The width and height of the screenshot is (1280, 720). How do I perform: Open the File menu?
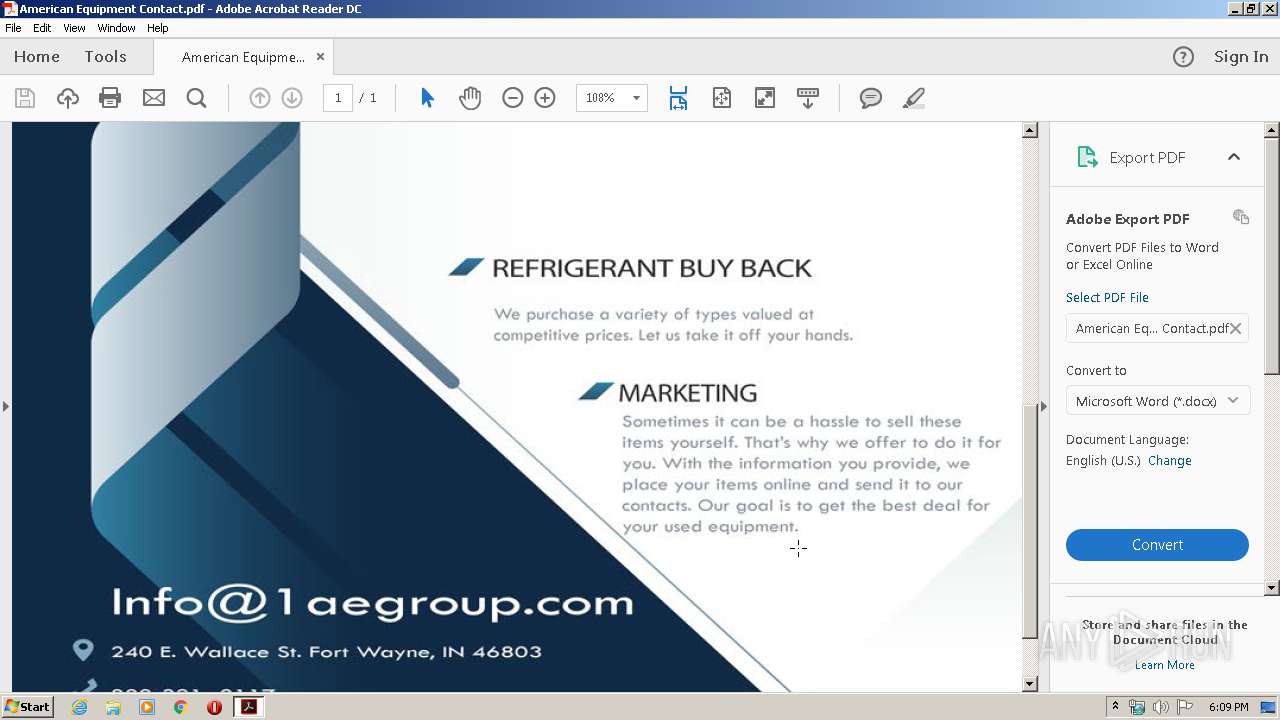tap(13, 28)
